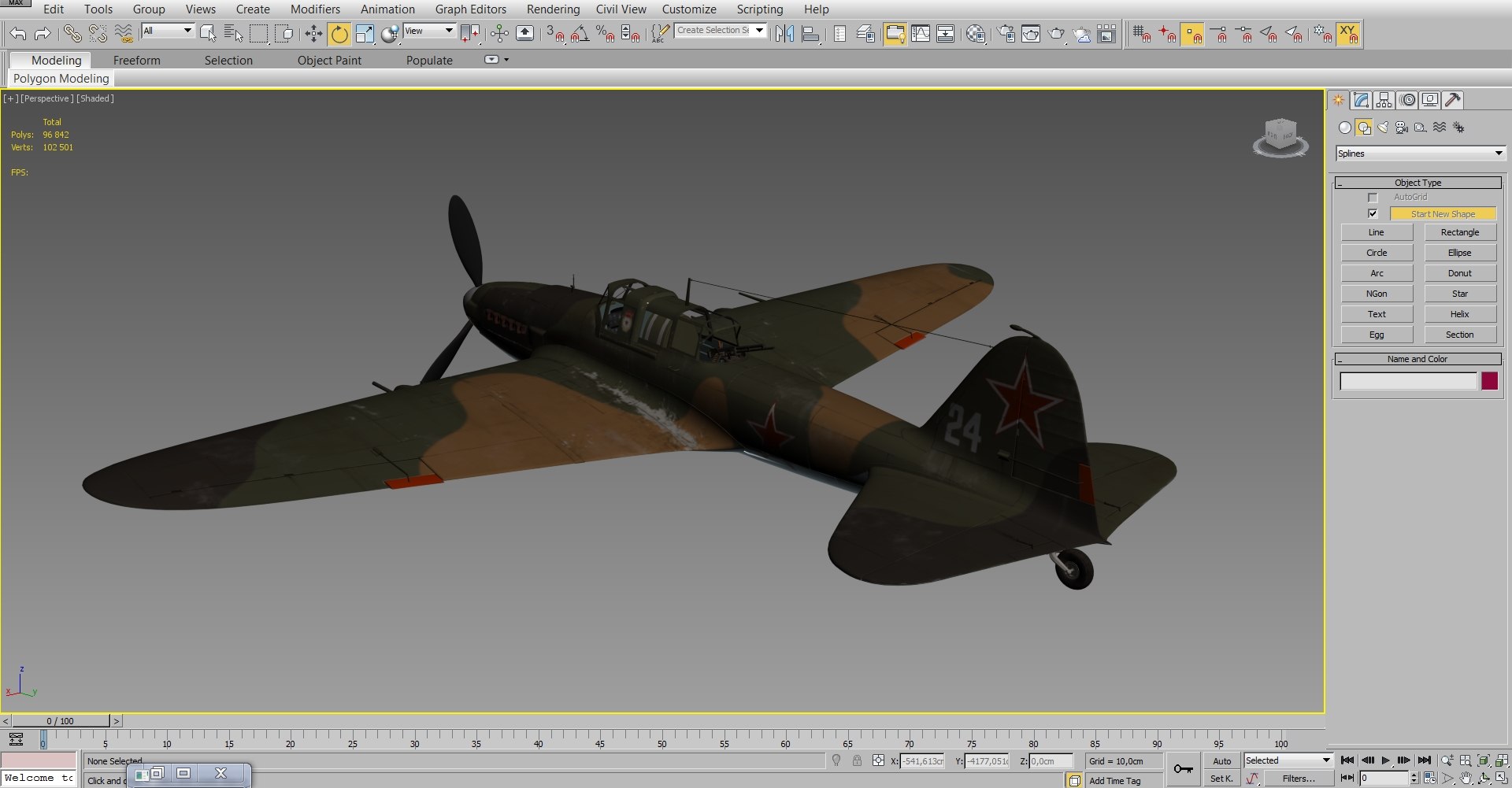Open the Graph Editors menu
This screenshot has width=1512, height=788.
tap(471, 9)
